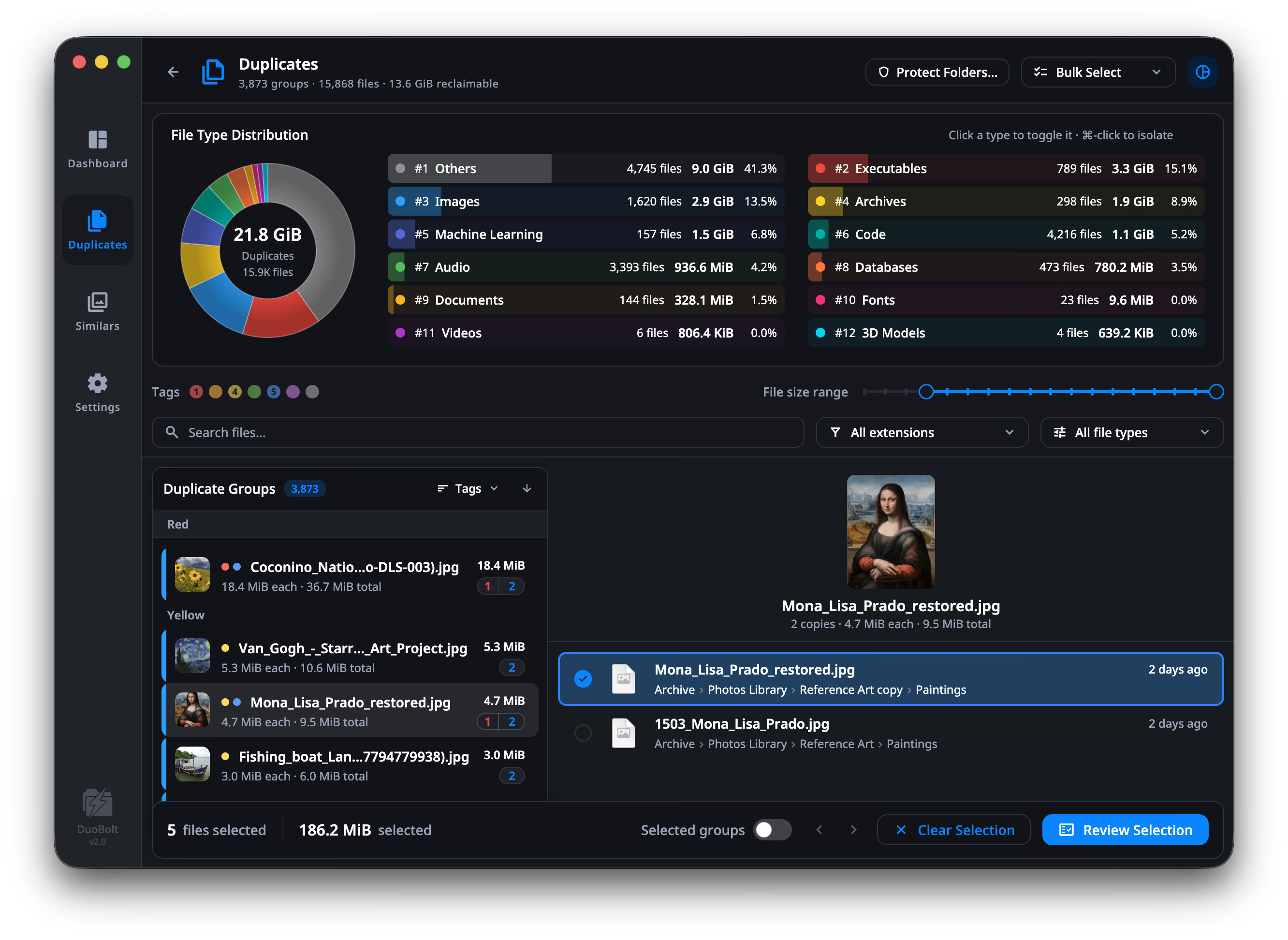1288x940 pixels.
Task: Filter by yellow tag swatch
Action: tap(235, 392)
